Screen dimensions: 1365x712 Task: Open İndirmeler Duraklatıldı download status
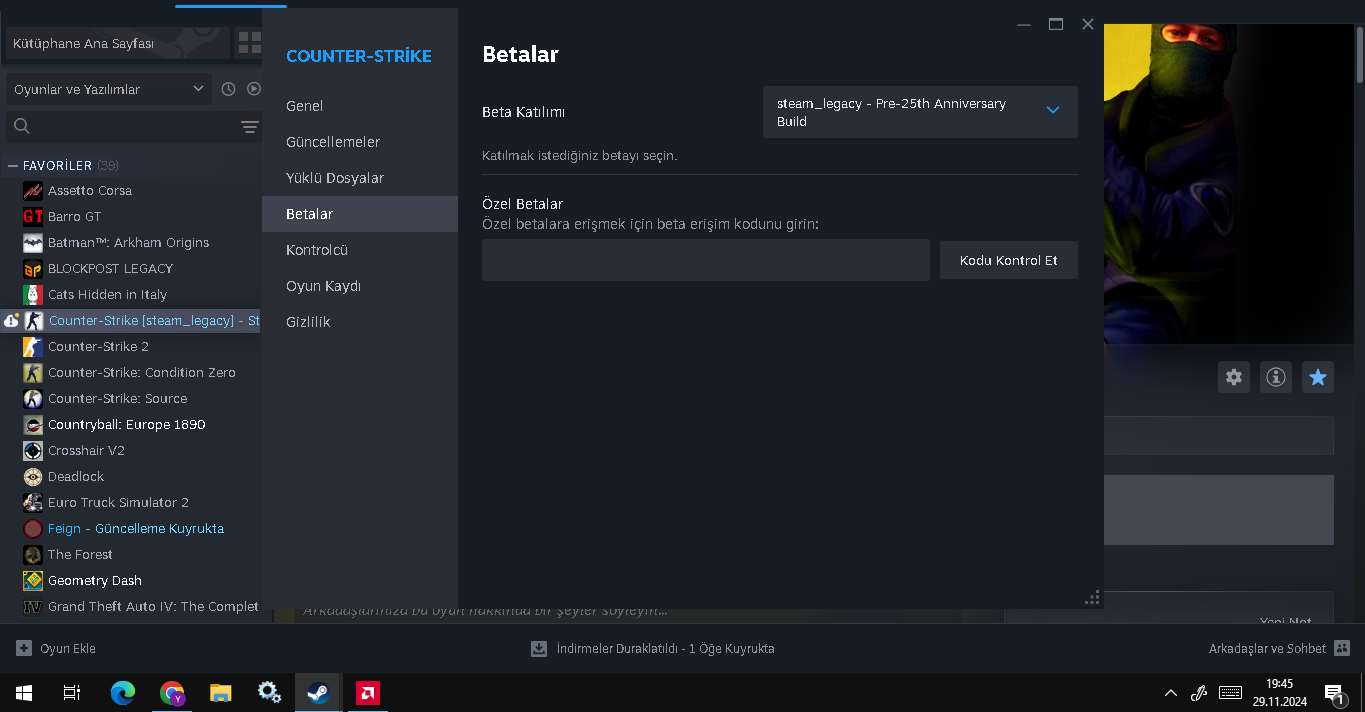pyautogui.click(x=665, y=648)
